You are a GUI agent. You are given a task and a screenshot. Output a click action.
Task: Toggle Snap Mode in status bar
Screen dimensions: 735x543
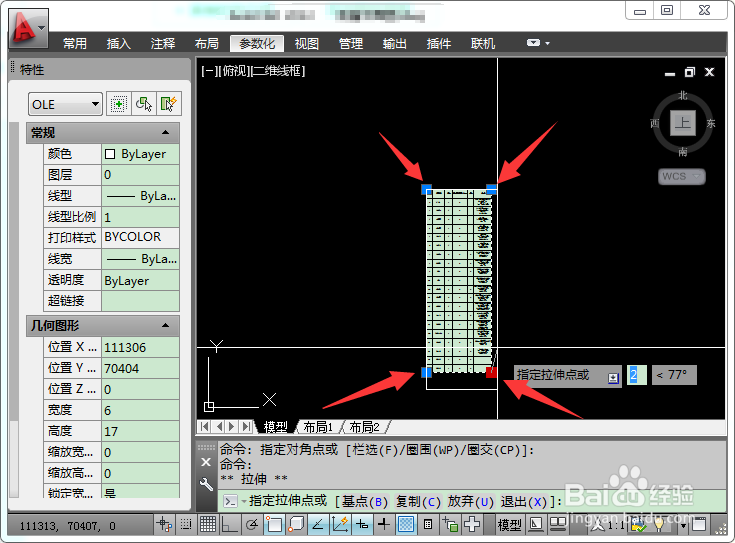186,524
